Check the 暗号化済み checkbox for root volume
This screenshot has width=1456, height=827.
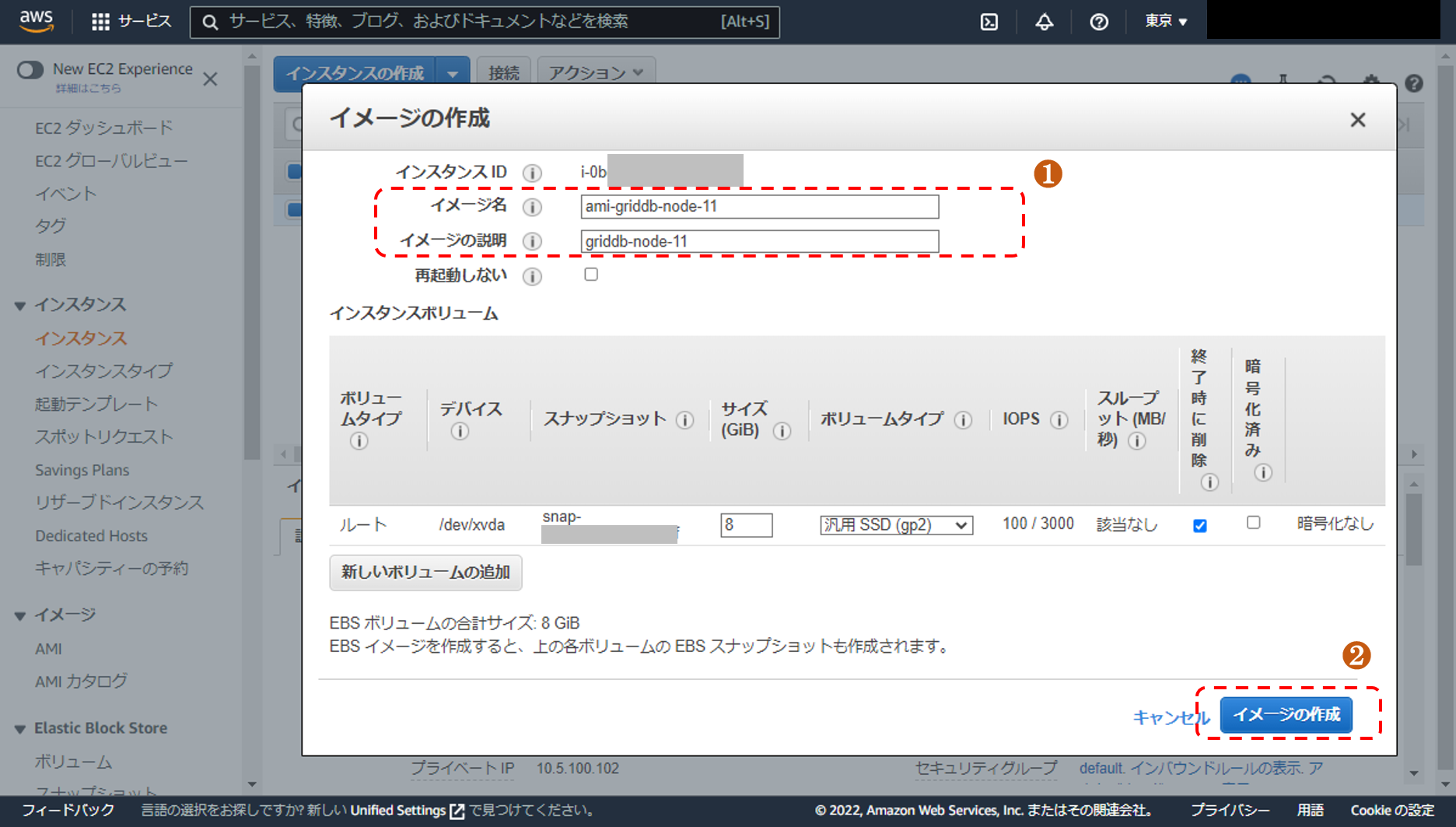(x=1253, y=523)
